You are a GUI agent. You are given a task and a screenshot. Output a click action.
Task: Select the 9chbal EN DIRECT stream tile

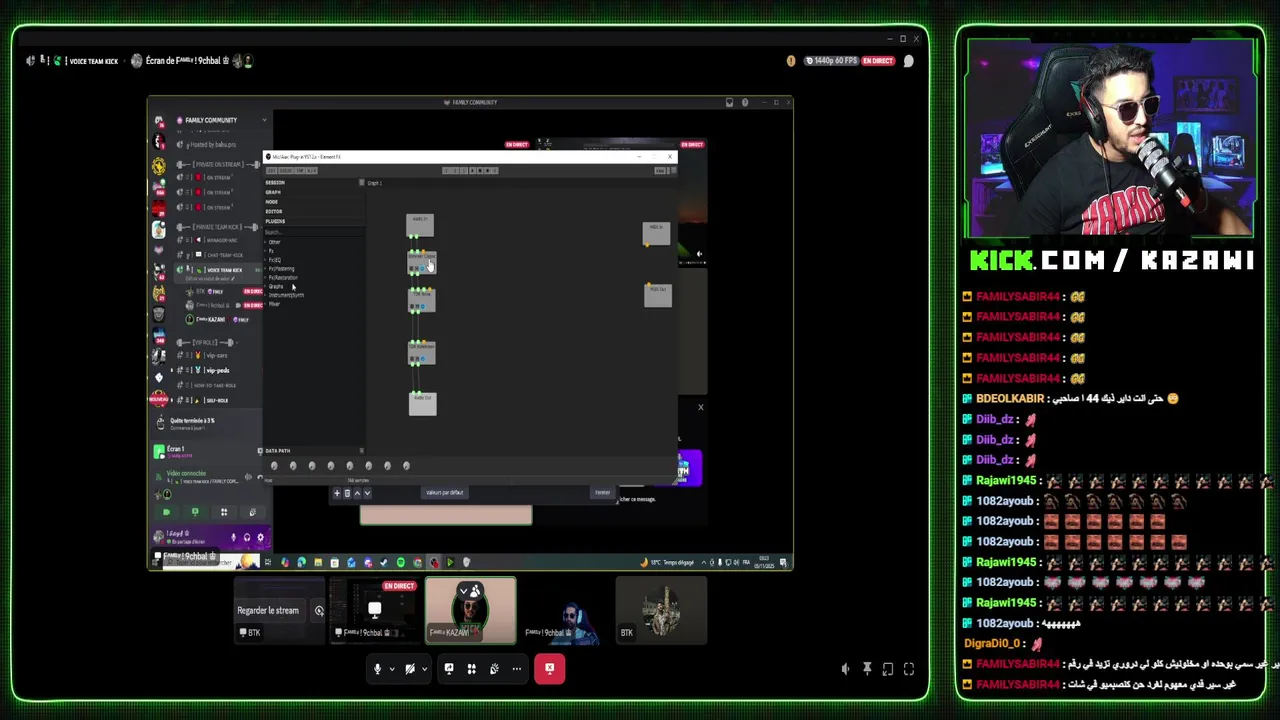pyautogui.click(x=374, y=610)
